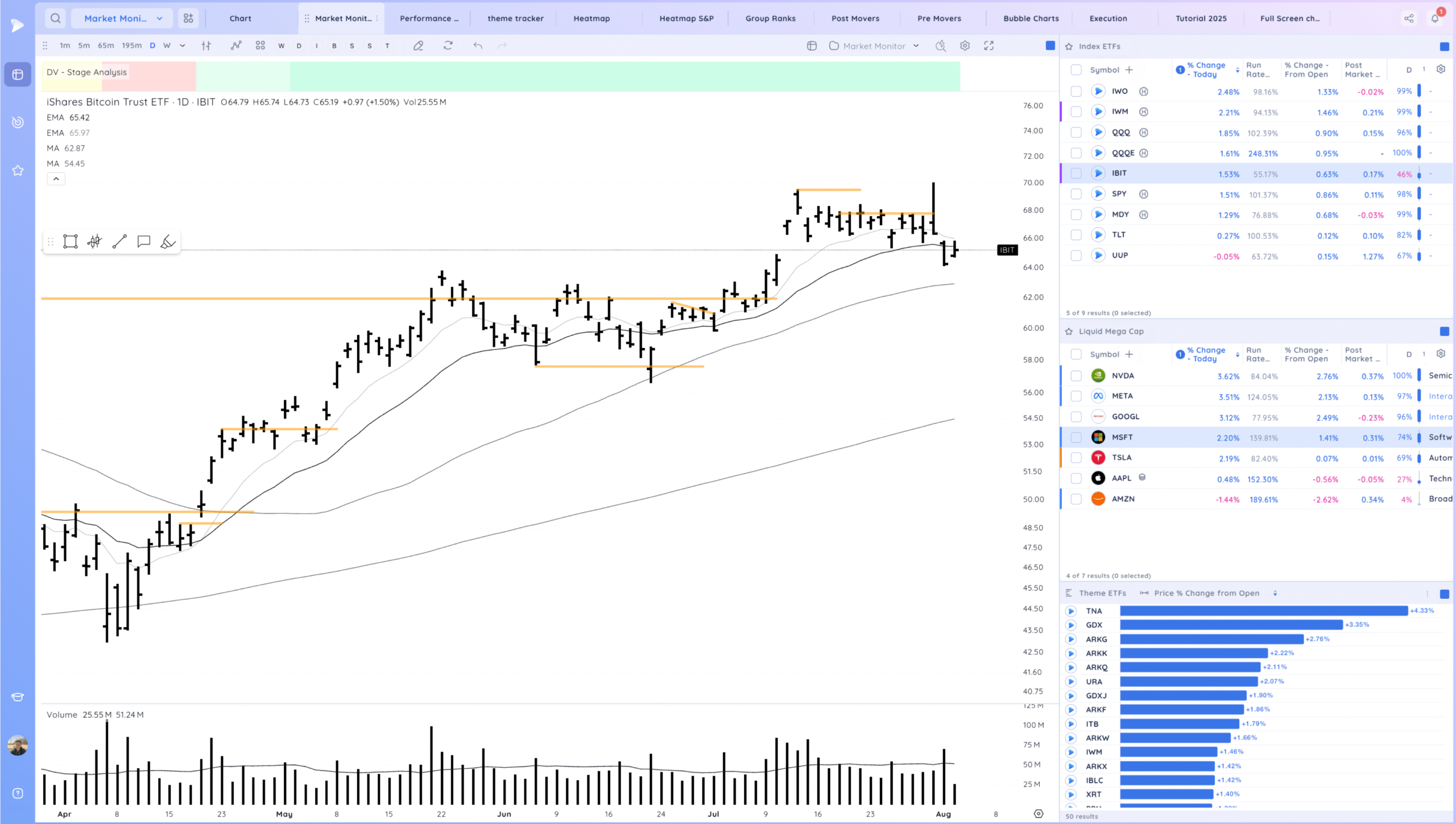Open user profile avatar
1456x824 pixels.
pyautogui.click(x=18, y=745)
